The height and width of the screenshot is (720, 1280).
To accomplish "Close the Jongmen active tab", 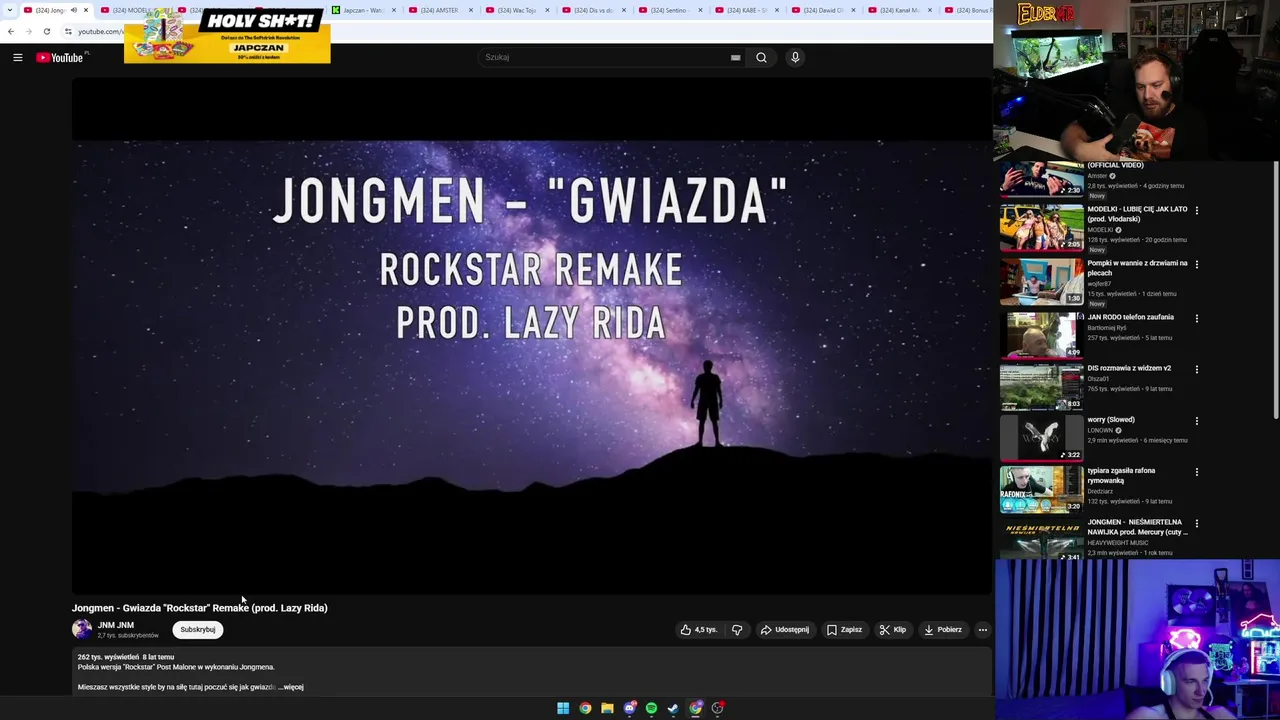I will coord(86,10).
